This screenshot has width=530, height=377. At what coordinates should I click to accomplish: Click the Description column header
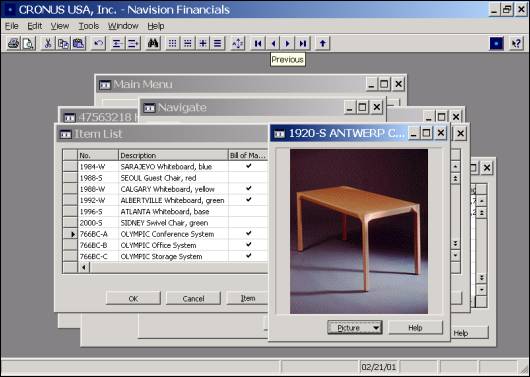(x=173, y=156)
